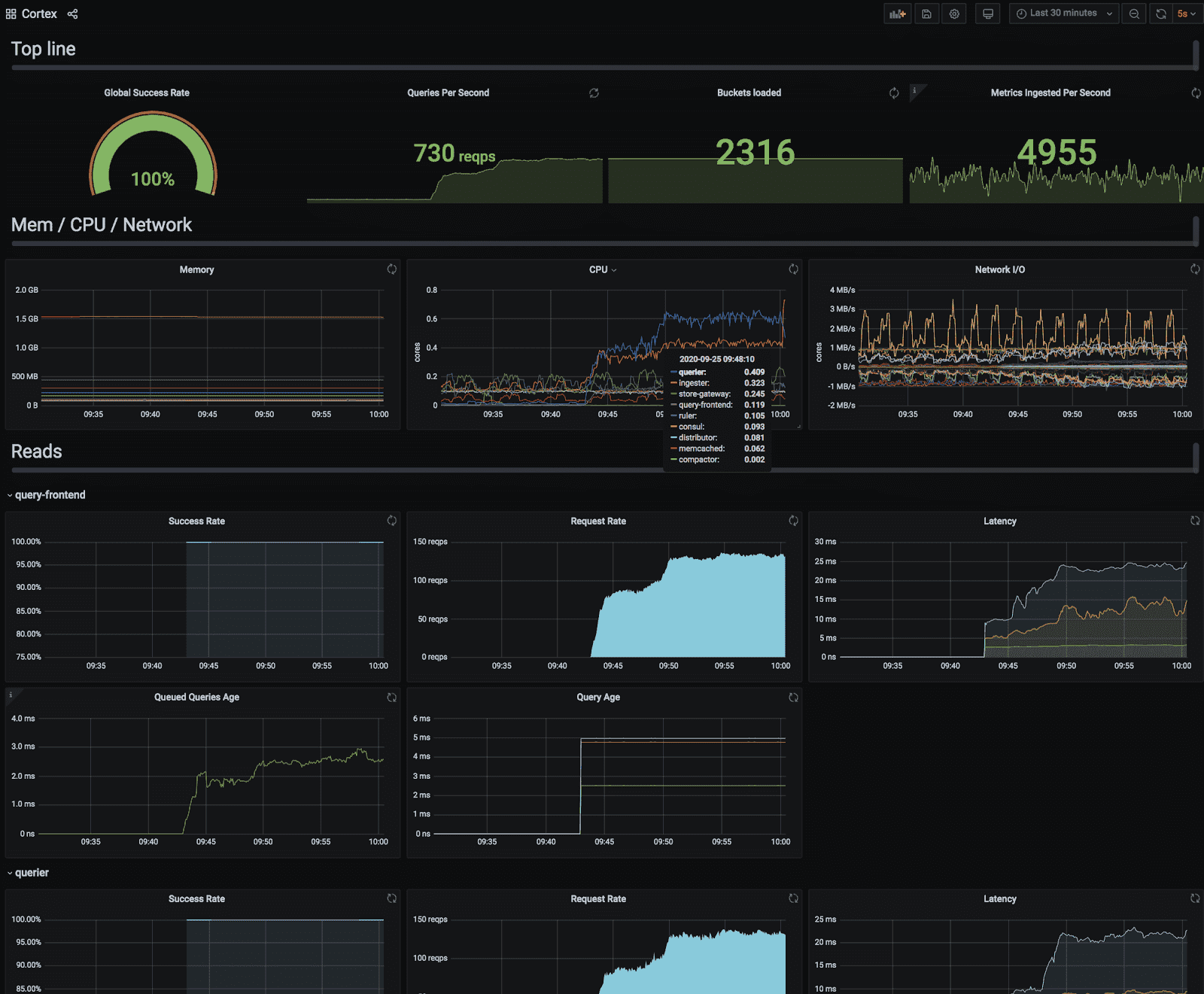Refresh the Network I/O panel
Image resolution: width=1204 pixels, height=994 pixels.
[1195, 269]
